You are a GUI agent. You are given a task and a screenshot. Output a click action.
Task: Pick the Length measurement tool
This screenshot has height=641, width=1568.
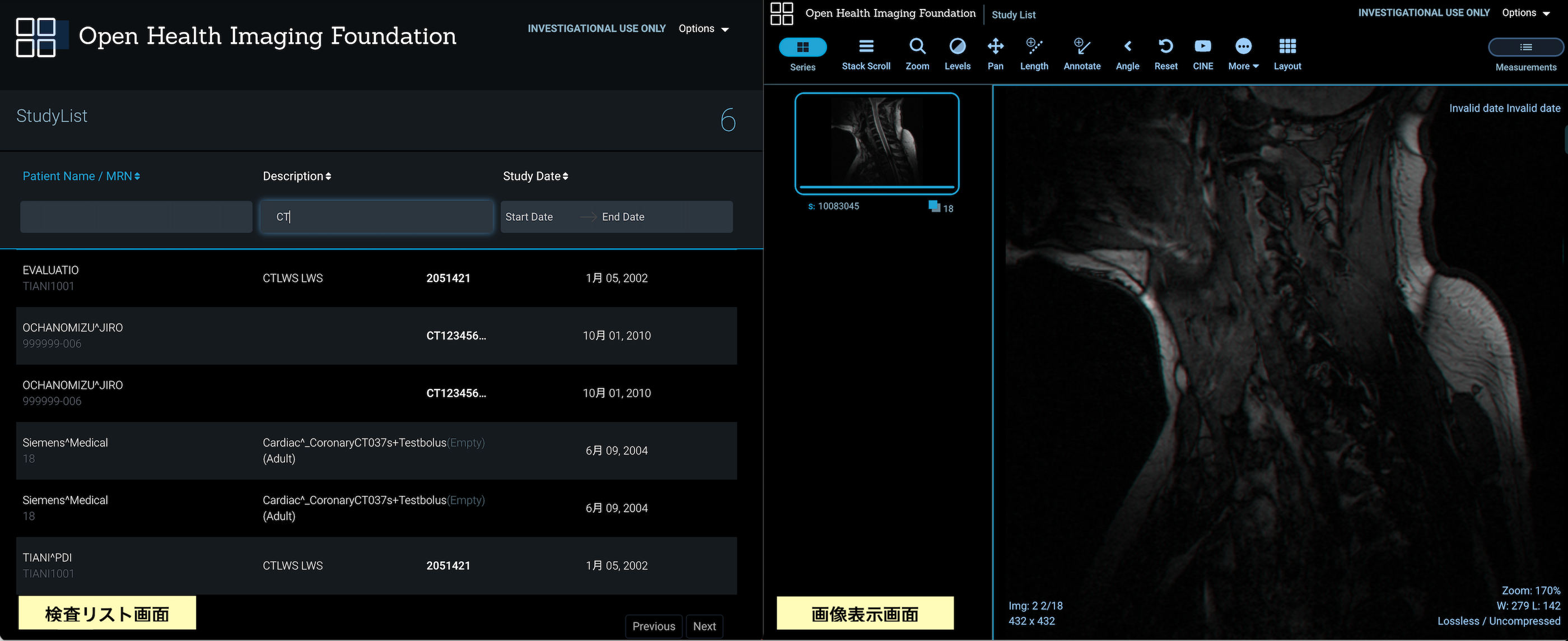point(1034,54)
